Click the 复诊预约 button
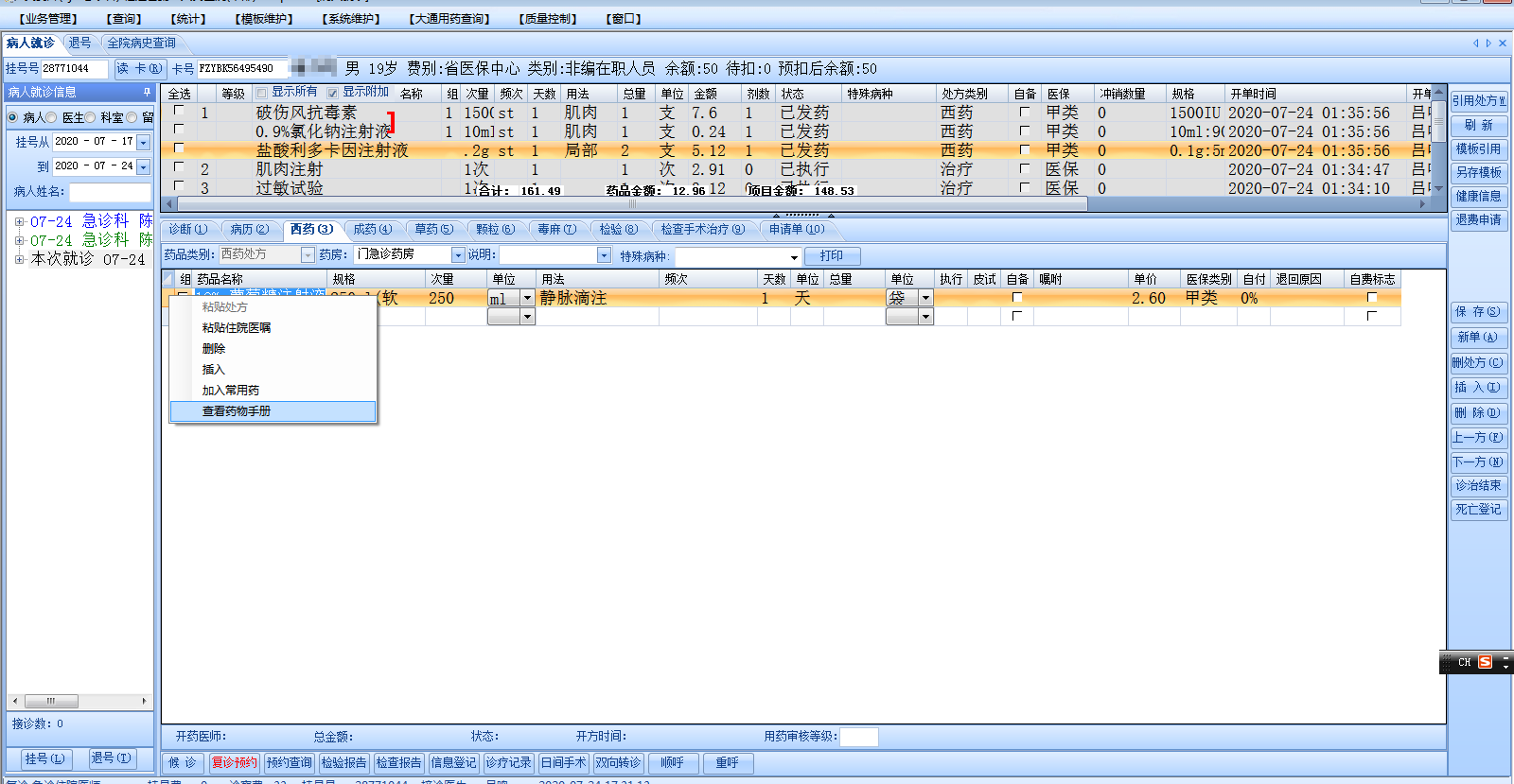The width and height of the screenshot is (1514, 784). [x=234, y=762]
